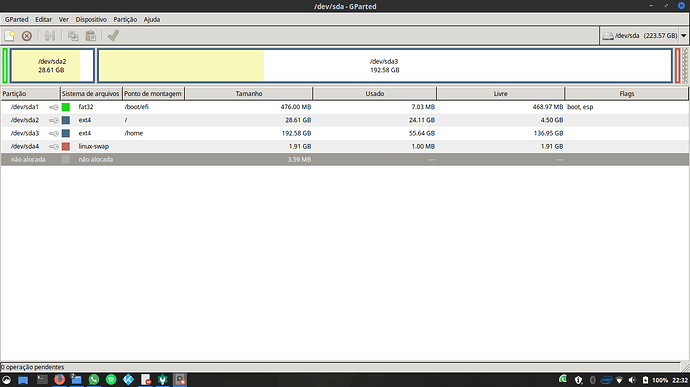
Task: Select the /dev/sda1 partition row
Action: tap(345, 107)
